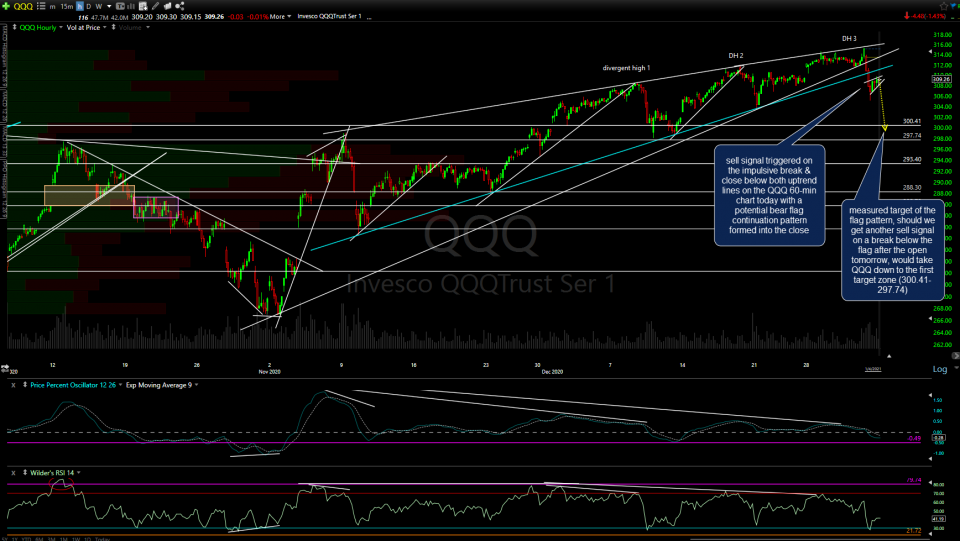960x541 pixels.
Task: Click the ellipsis after Invesco QQQTrust Ser 1
Action: point(369,17)
